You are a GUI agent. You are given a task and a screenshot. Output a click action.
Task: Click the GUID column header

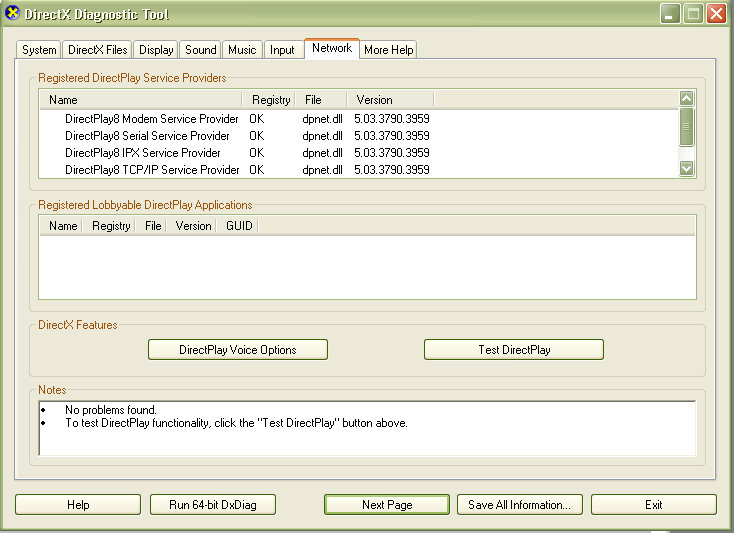click(238, 226)
